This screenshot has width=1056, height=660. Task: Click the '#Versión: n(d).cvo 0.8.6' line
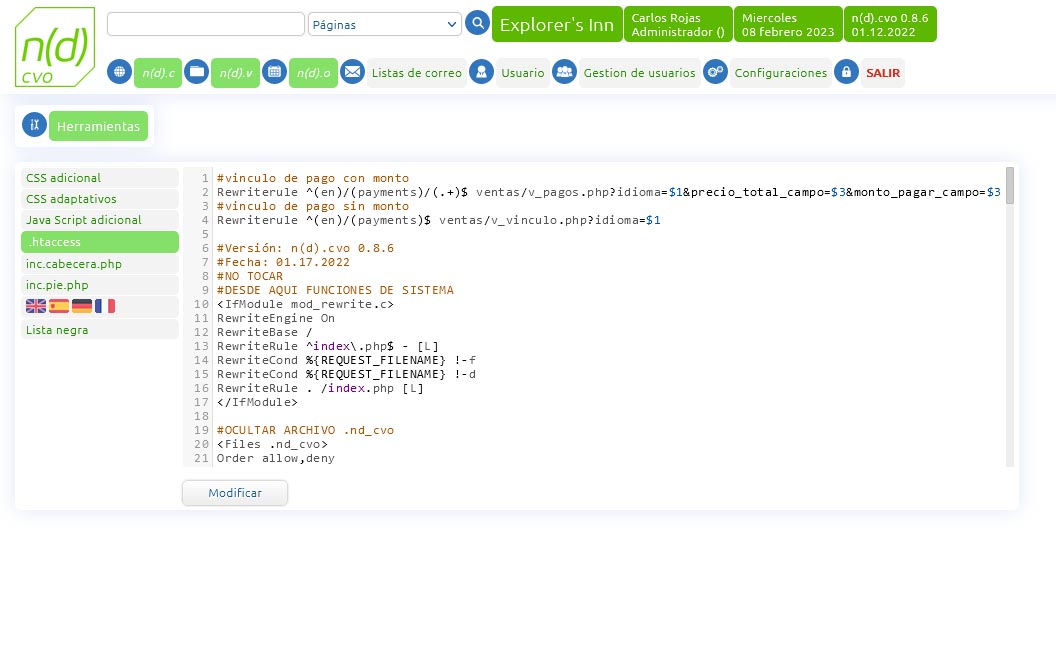pos(305,248)
